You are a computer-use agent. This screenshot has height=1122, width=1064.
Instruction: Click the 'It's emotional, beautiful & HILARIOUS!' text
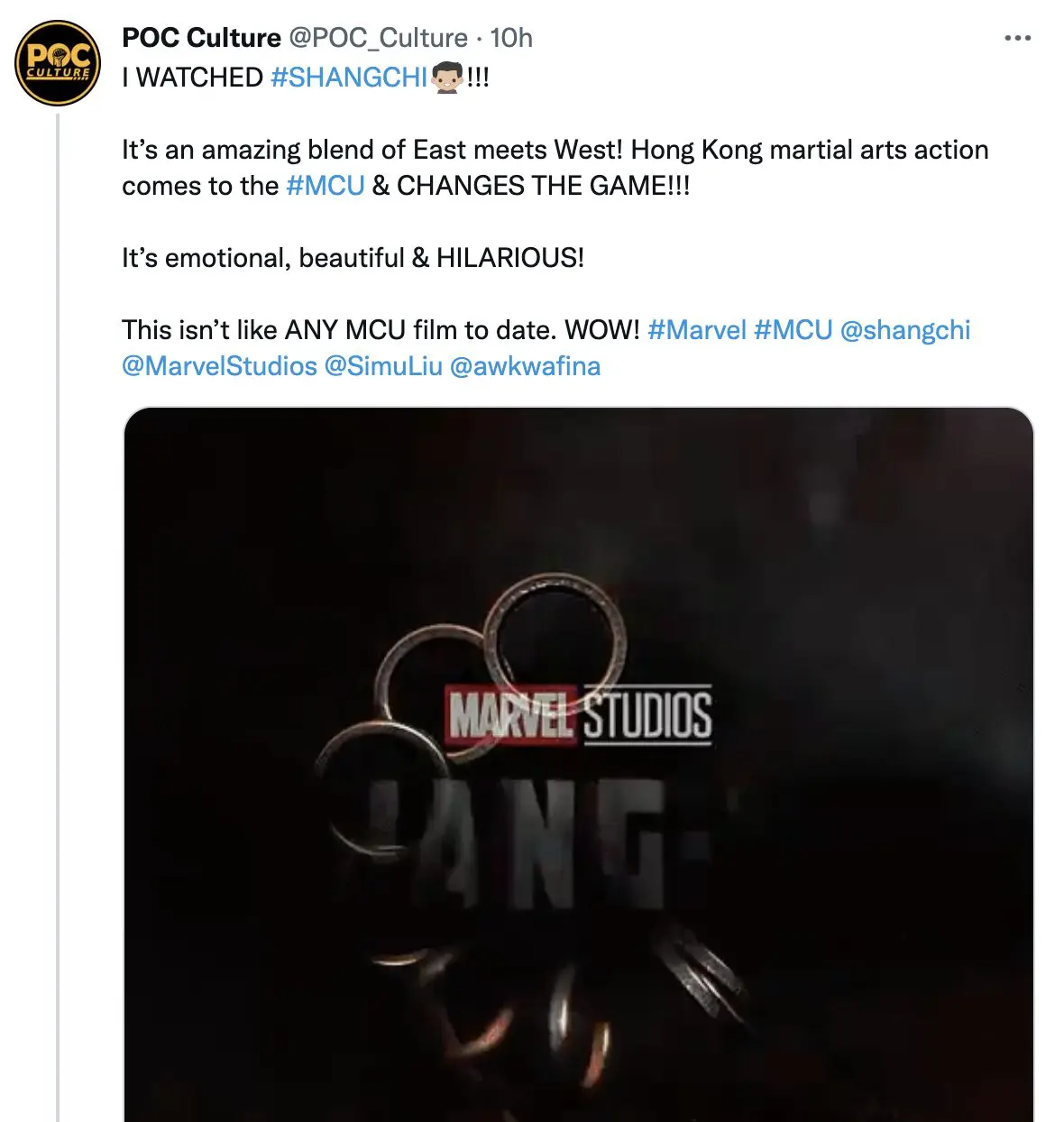353,258
